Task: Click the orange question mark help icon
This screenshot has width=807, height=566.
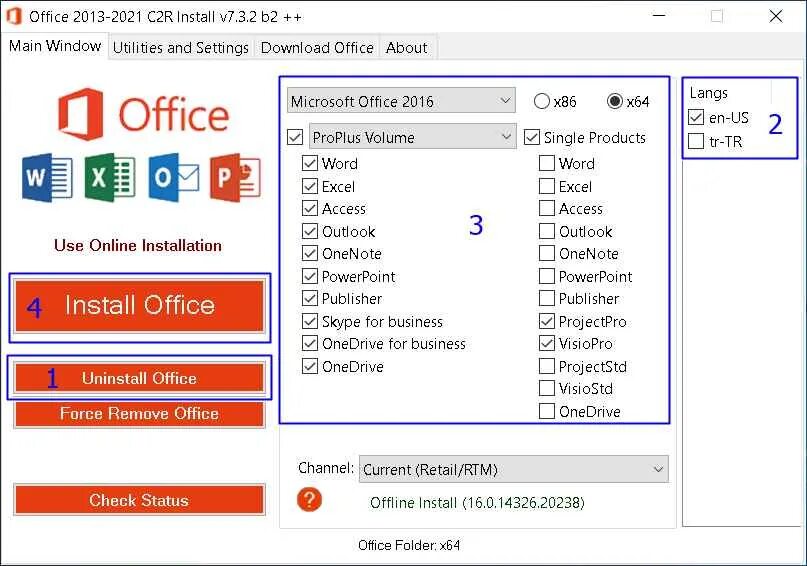Action: tap(309, 499)
